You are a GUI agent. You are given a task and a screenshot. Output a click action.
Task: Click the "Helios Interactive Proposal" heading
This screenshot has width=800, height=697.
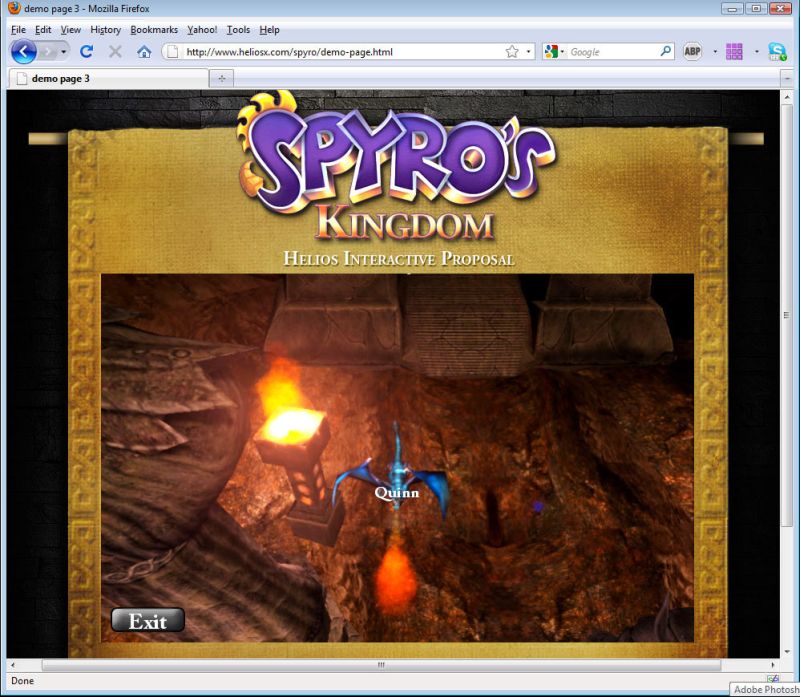coord(399,258)
